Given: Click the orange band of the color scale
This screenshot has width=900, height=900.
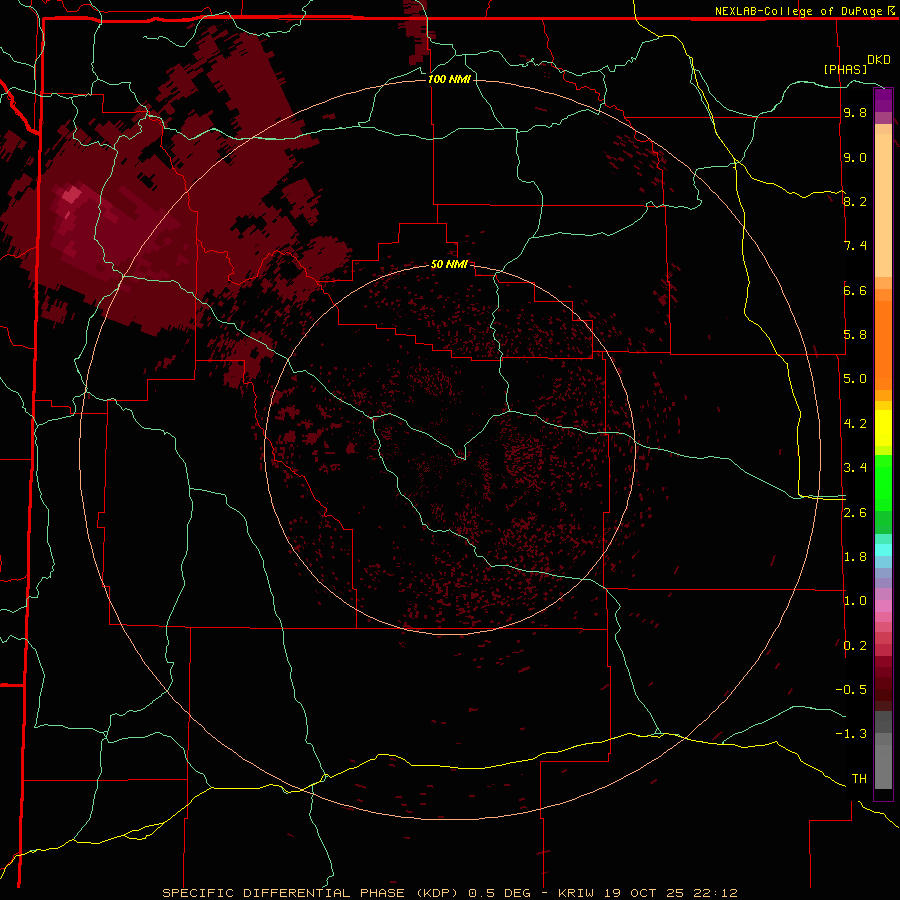Looking at the screenshot, I should (883, 344).
